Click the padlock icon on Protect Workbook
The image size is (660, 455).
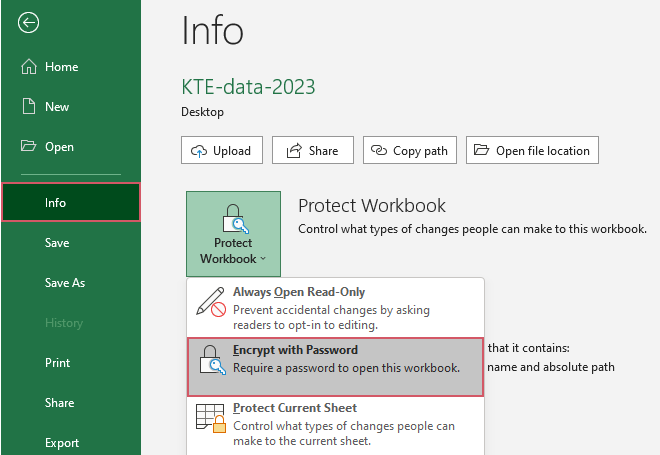[x=233, y=216]
